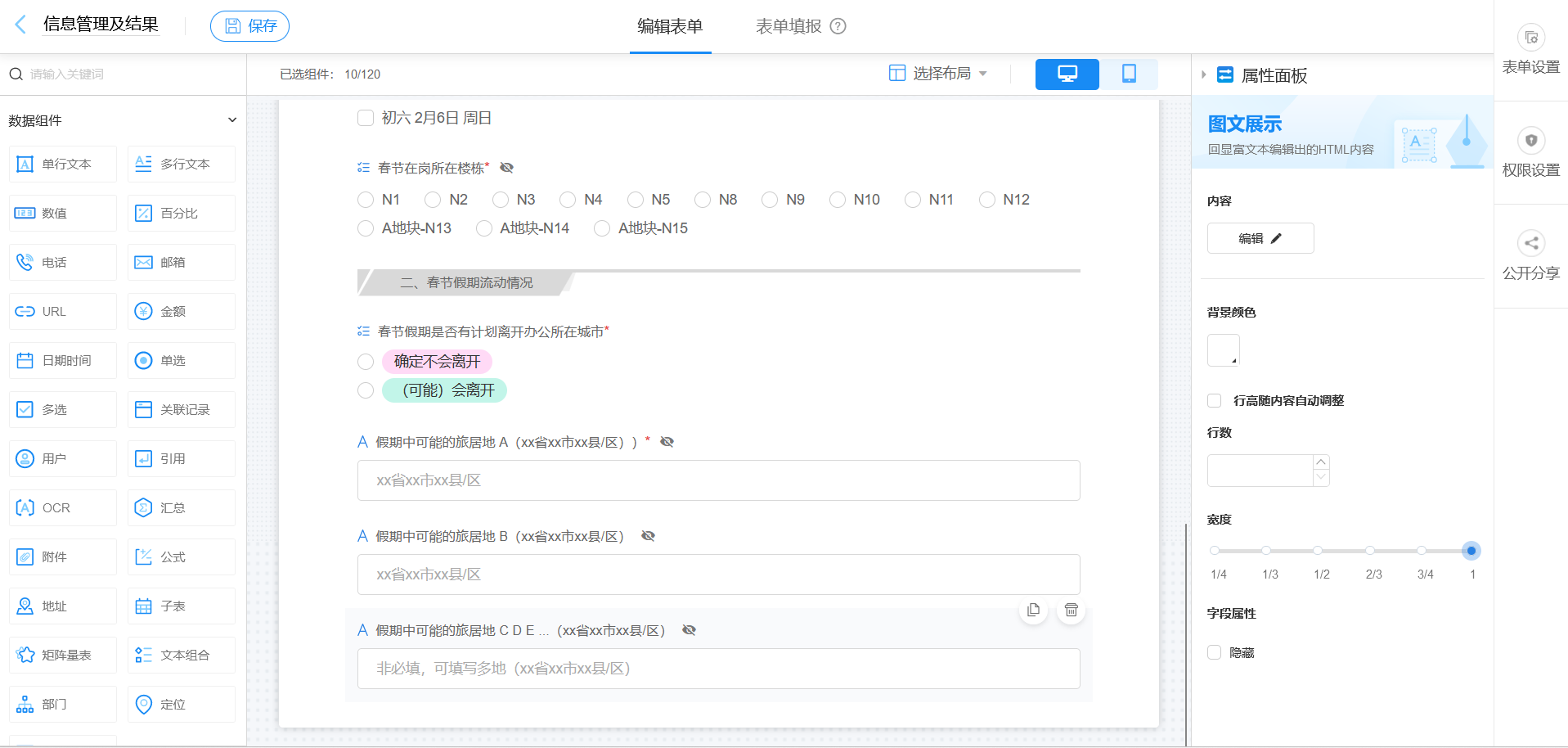This screenshot has height=748, width=1568.
Task: Pick the 矩阵量表 component
Action: click(62, 655)
